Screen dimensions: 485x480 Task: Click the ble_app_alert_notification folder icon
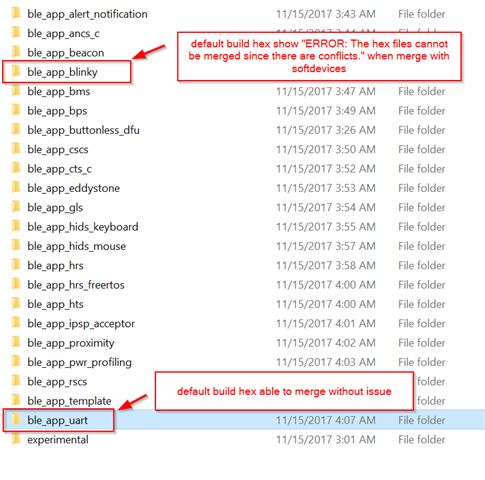[15, 14]
